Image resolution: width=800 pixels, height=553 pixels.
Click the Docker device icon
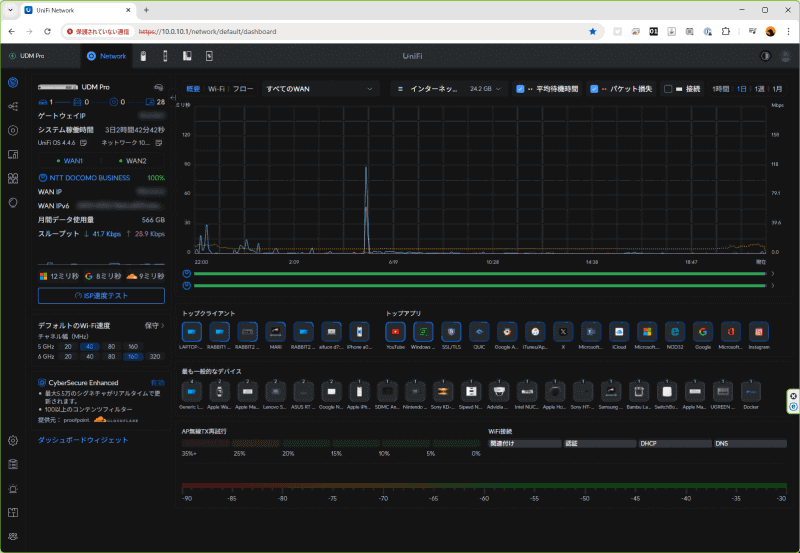(751, 392)
